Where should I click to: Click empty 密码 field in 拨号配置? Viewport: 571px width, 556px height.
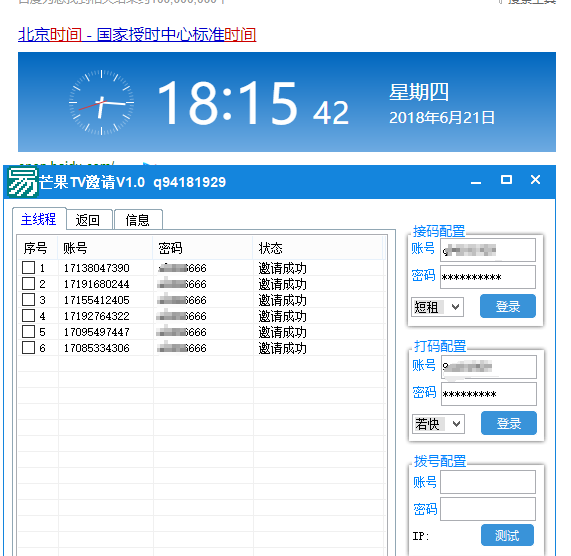click(488, 509)
